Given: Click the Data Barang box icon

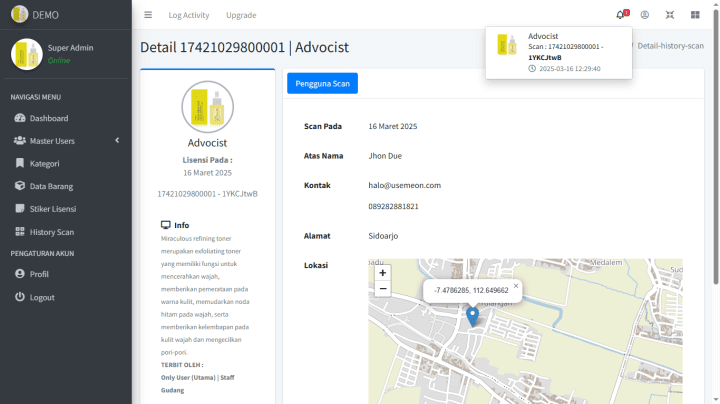Looking at the screenshot, I should pos(20,185).
